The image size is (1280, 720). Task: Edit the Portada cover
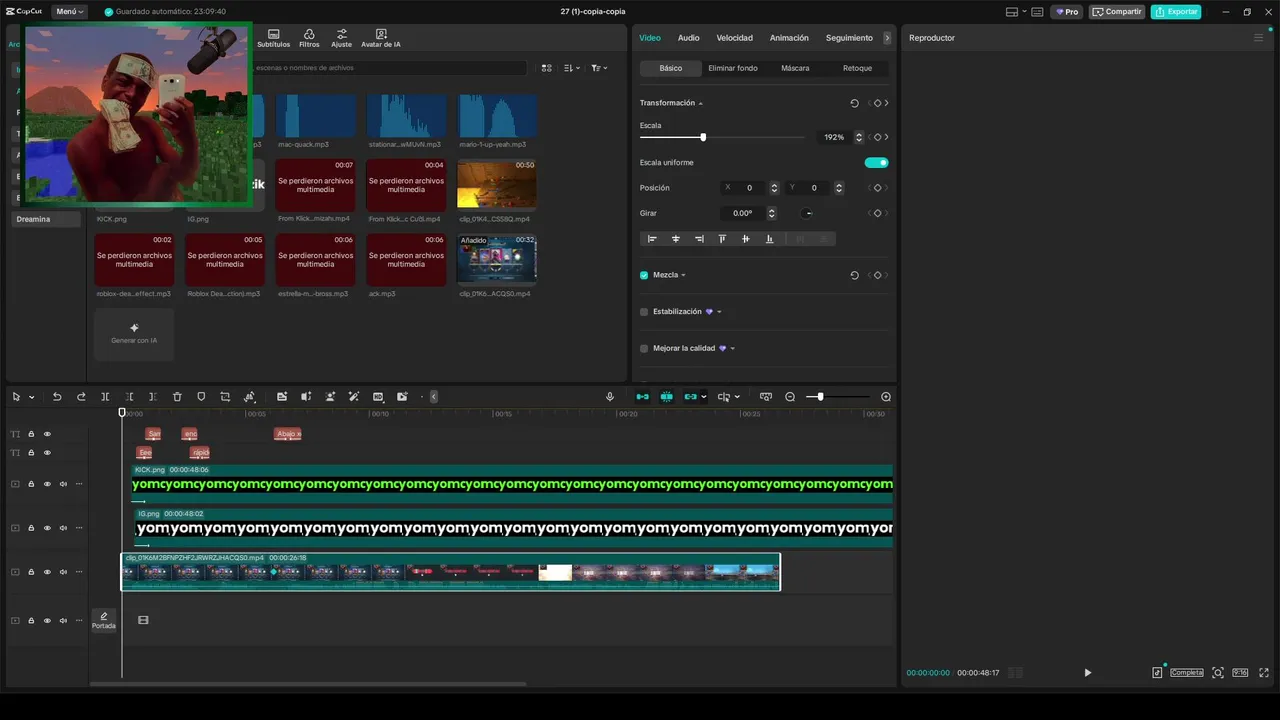(104, 620)
